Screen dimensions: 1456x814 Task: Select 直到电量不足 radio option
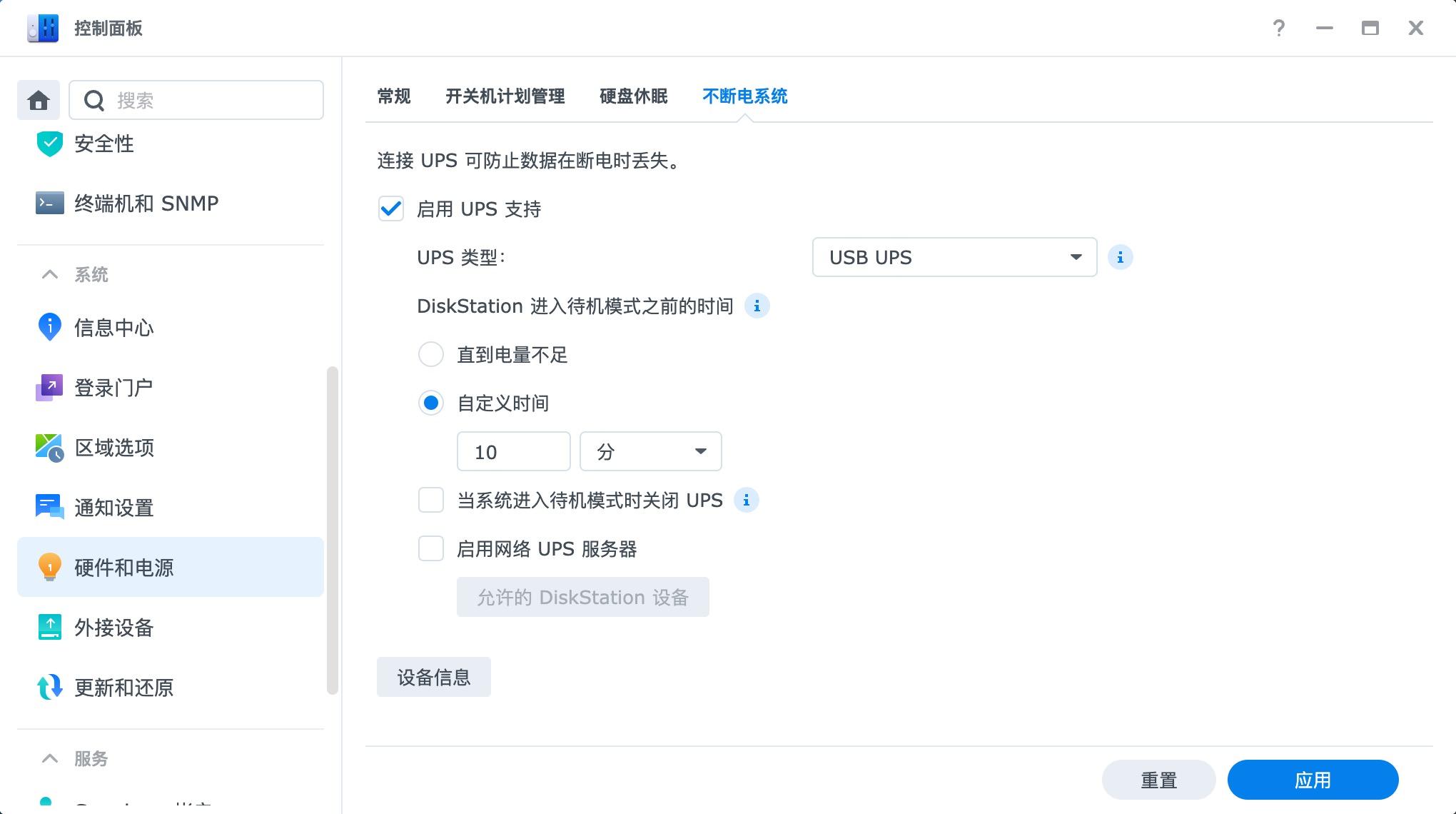coord(431,355)
